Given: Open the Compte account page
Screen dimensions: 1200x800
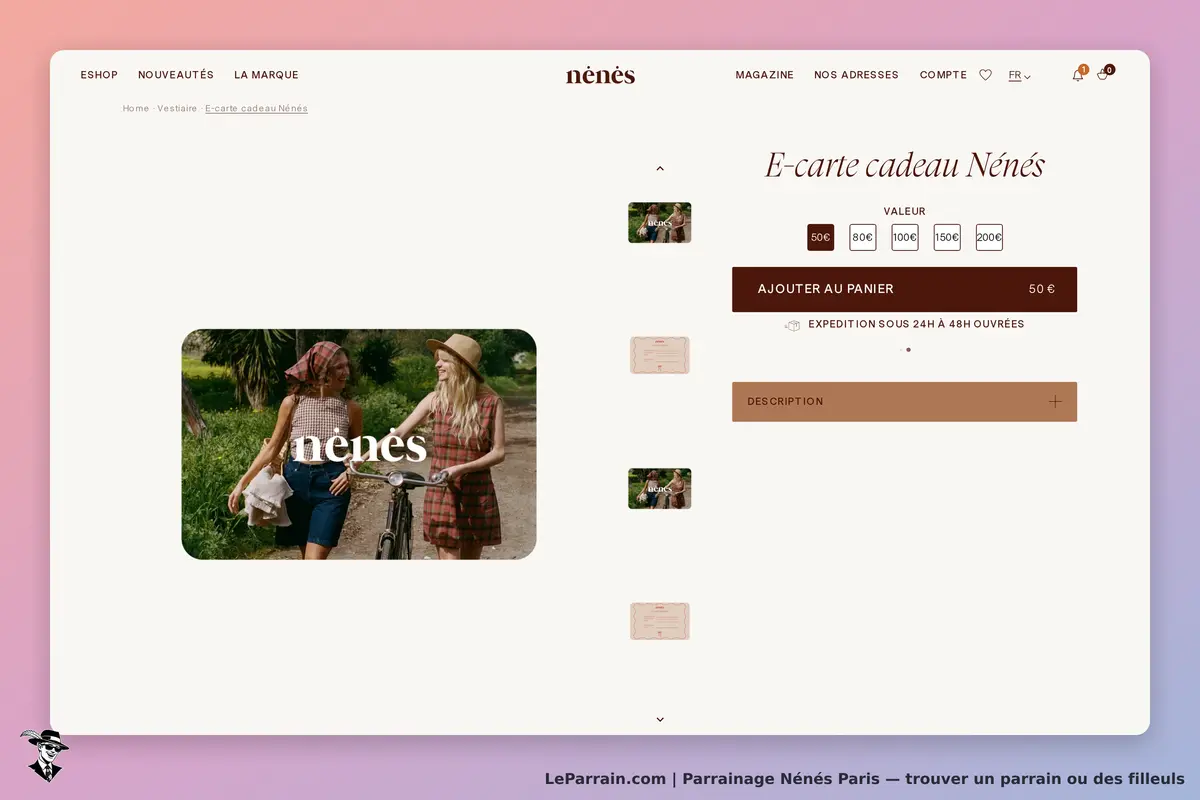Looking at the screenshot, I should [x=943, y=75].
